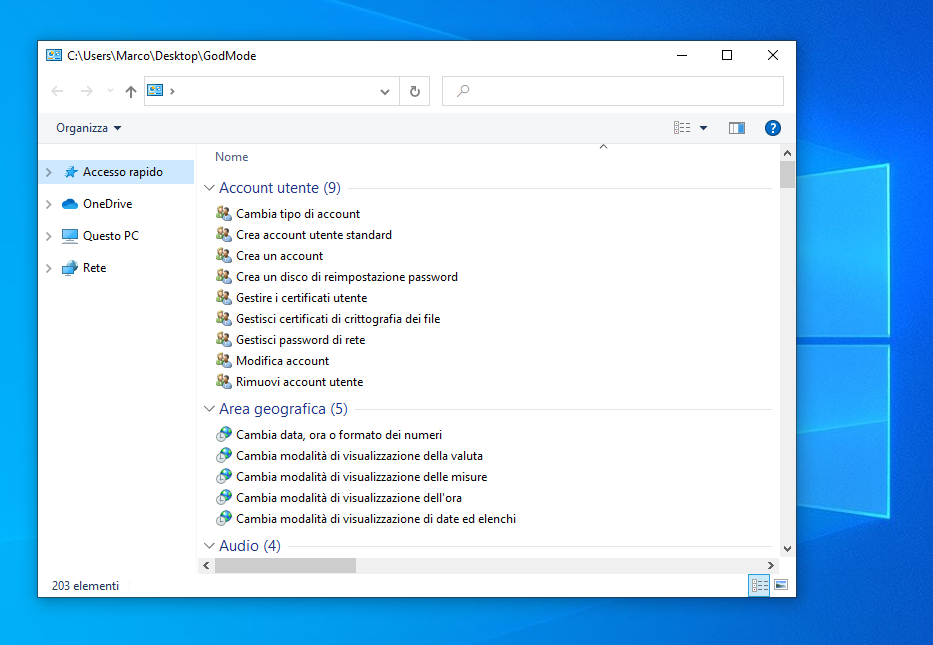Click globe icon for Cambia data, ora
The image size is (933, 645).
click(224, 434)
